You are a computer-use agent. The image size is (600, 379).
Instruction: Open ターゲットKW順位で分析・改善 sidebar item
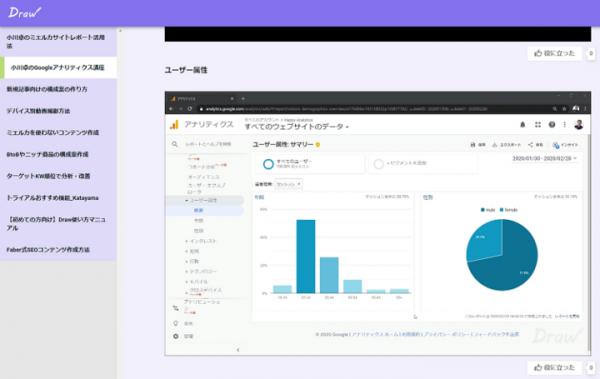[x=58, y=176]
